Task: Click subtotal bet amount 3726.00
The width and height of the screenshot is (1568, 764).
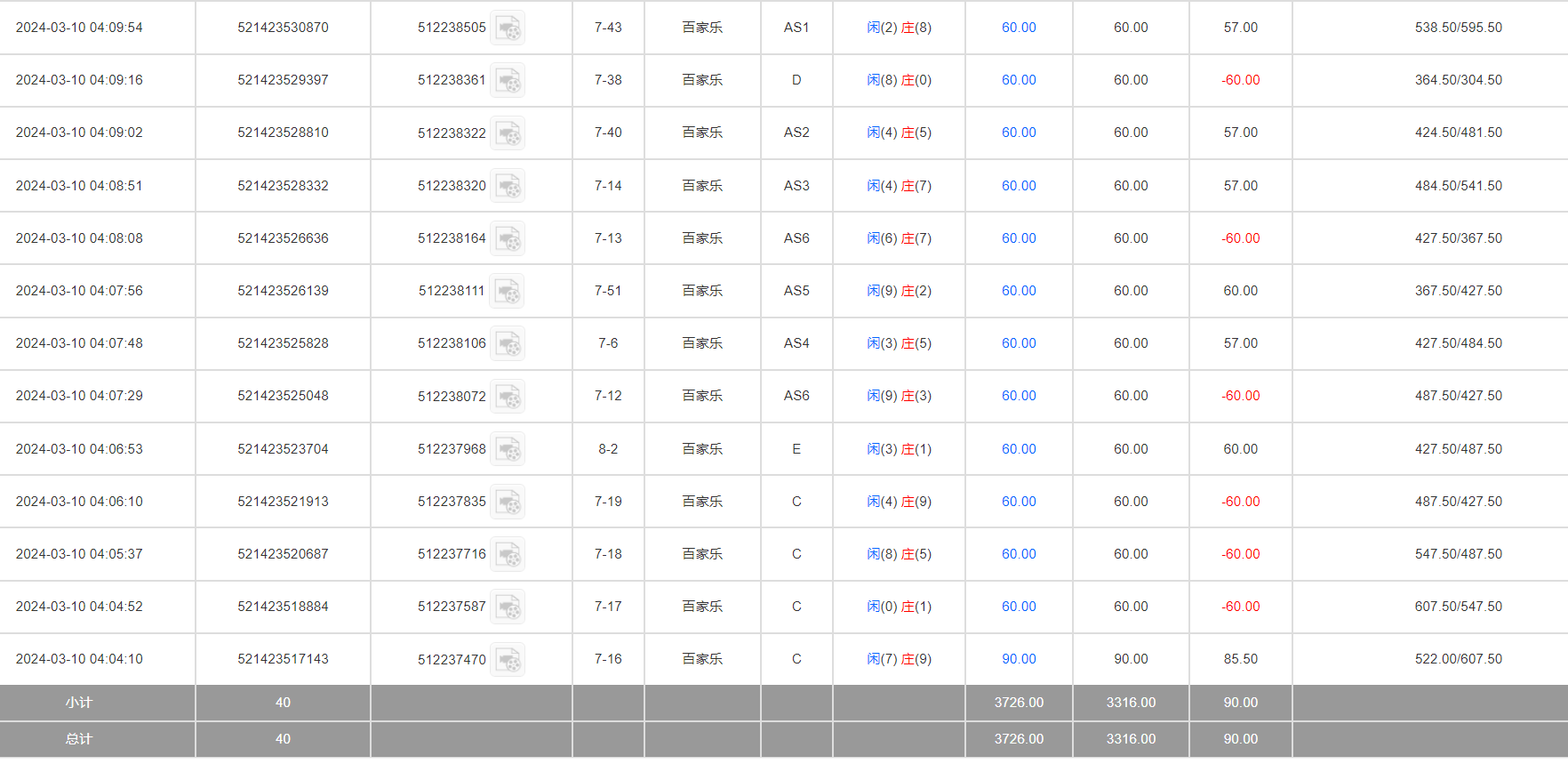Action: (1019, 703)
